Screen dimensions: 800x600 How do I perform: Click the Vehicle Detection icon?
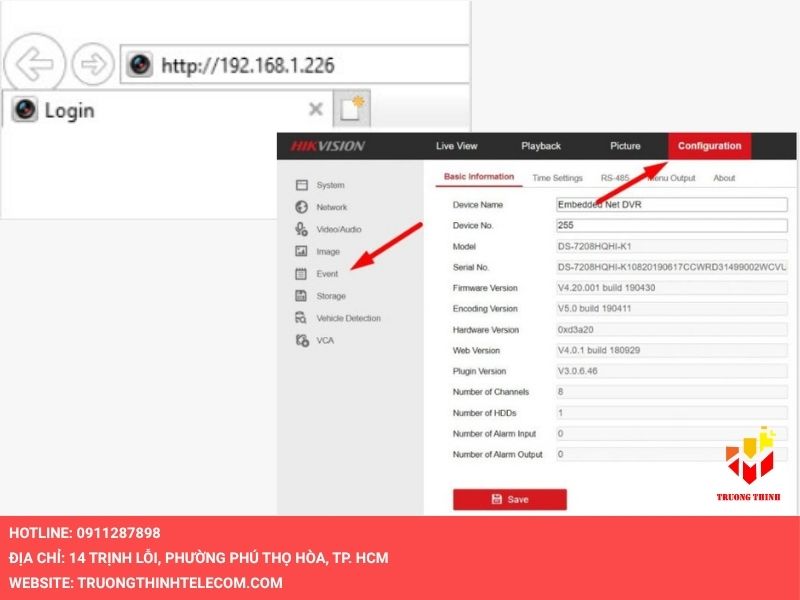click(302, 318)
